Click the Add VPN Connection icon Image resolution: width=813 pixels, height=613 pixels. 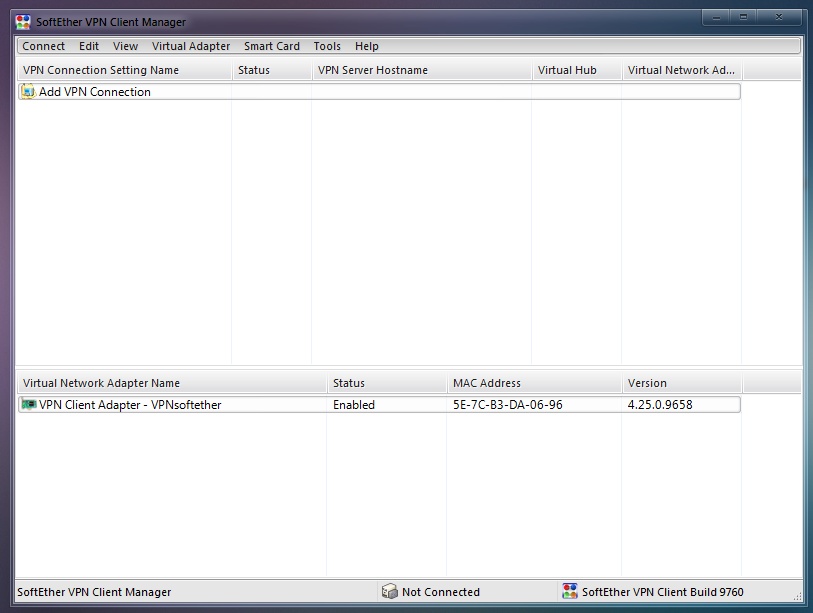click(28, 92)
